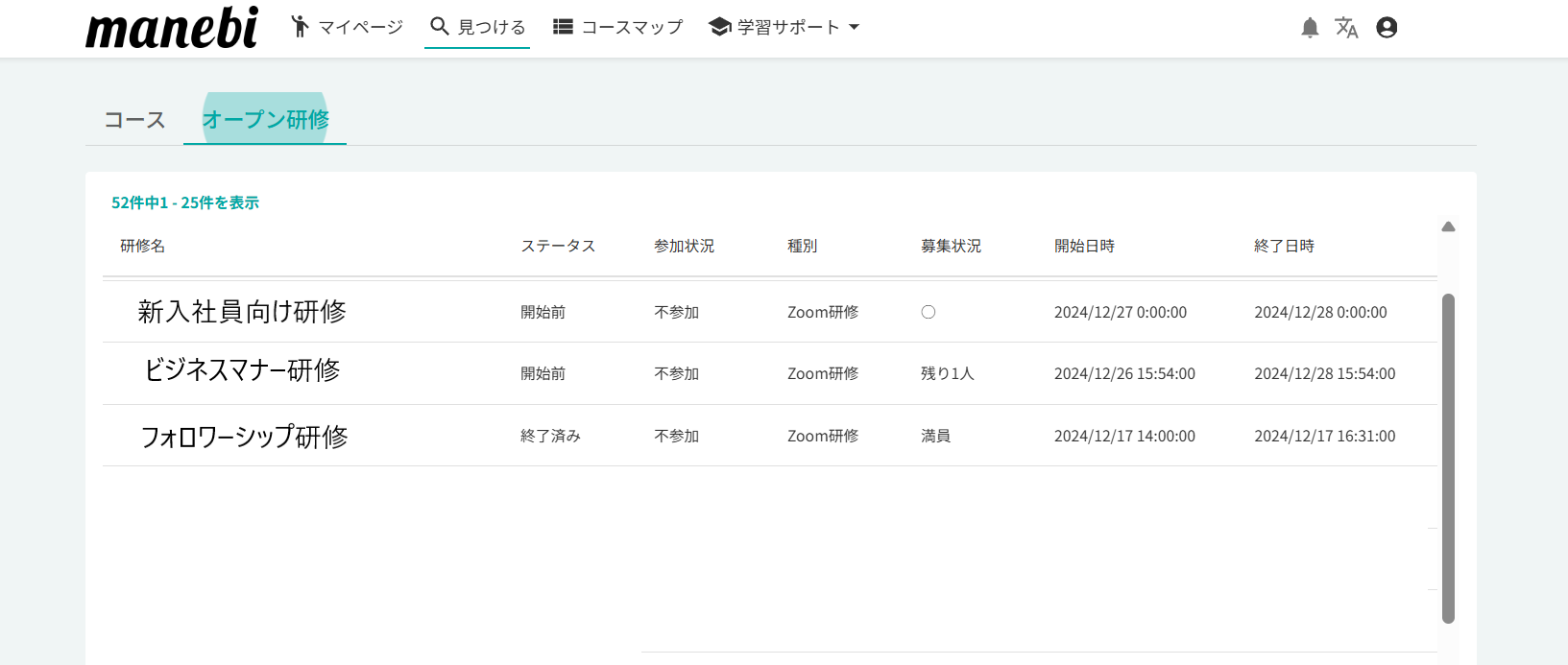The height and width of the screenshot is (665, 1568).
Task: Click the 募集状況 column header
Action: point(951,247)
